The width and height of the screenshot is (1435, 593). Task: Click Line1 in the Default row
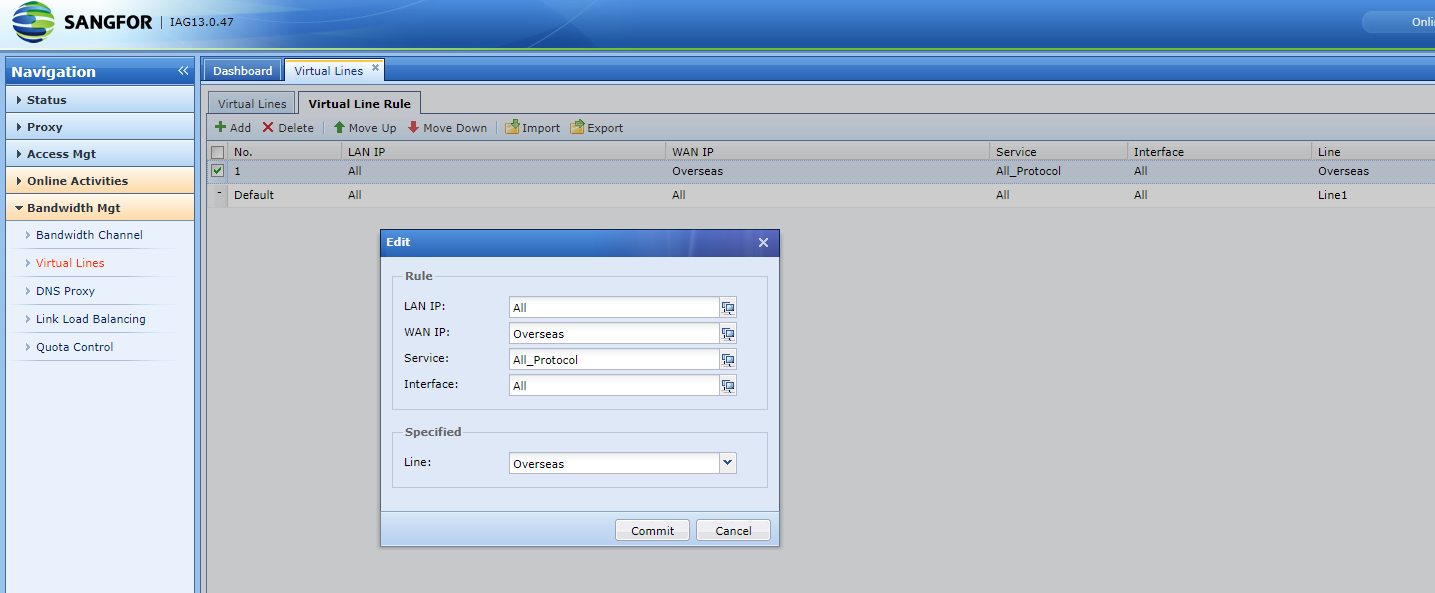(1332, 195)
